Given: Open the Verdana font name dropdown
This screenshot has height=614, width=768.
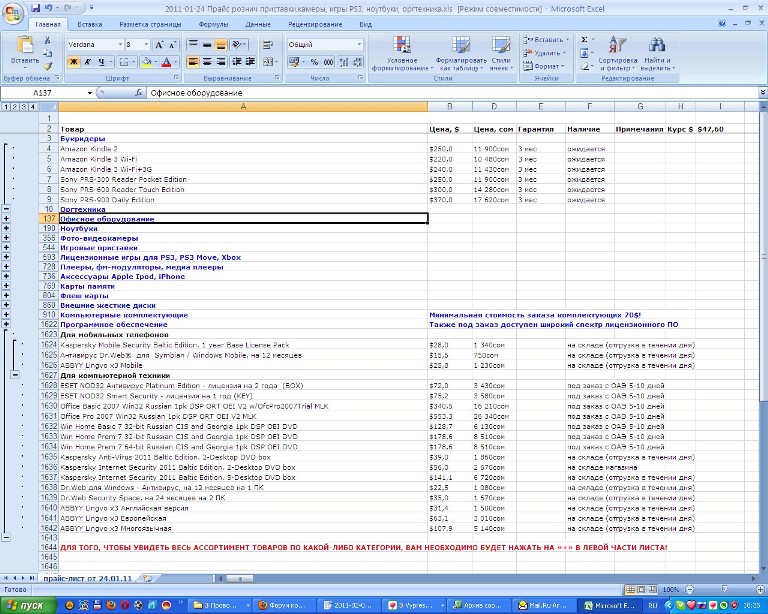Looking at the screenshot, I should coord(120,45).
